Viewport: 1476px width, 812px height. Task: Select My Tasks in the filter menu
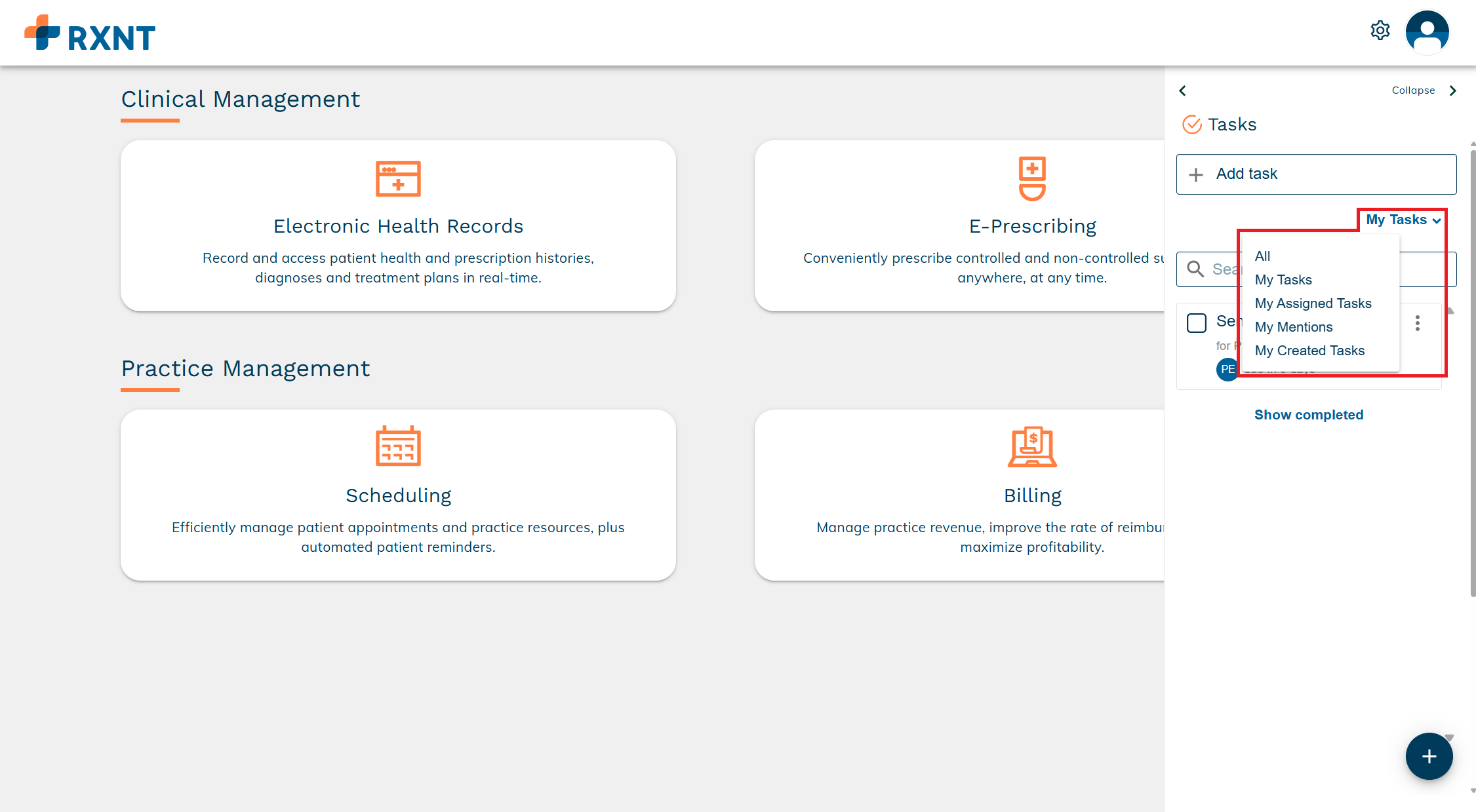tap(1283, 280)
